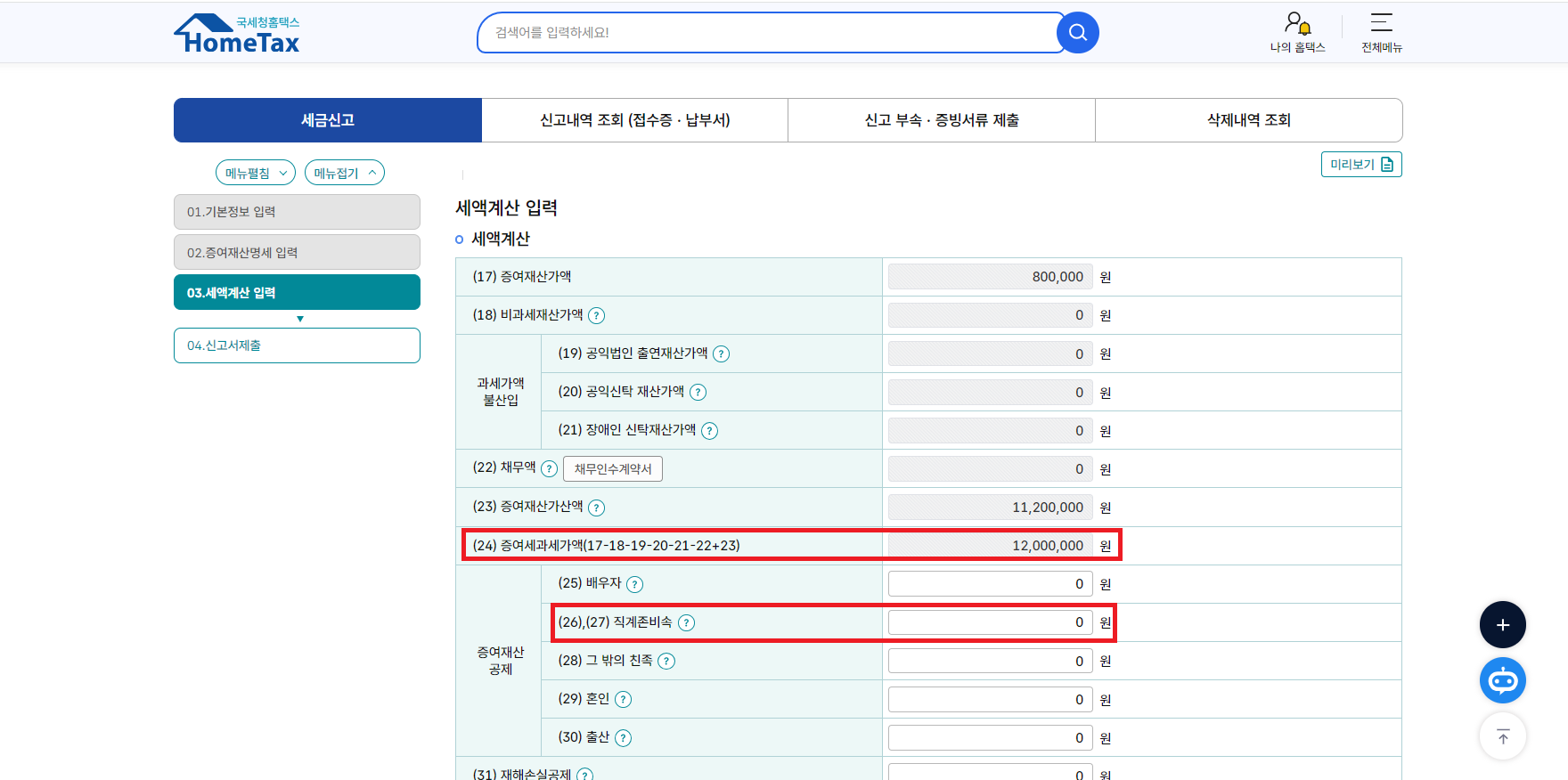This screenshot has width=1568, height=780.
Task: Open help icon for (18) 비과세재산가액
Action: pos(597,316)
